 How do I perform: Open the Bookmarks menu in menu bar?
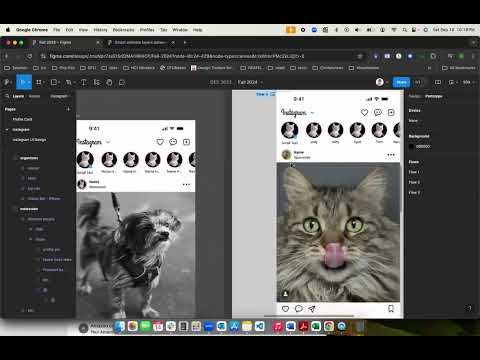[x=123, y=30]
